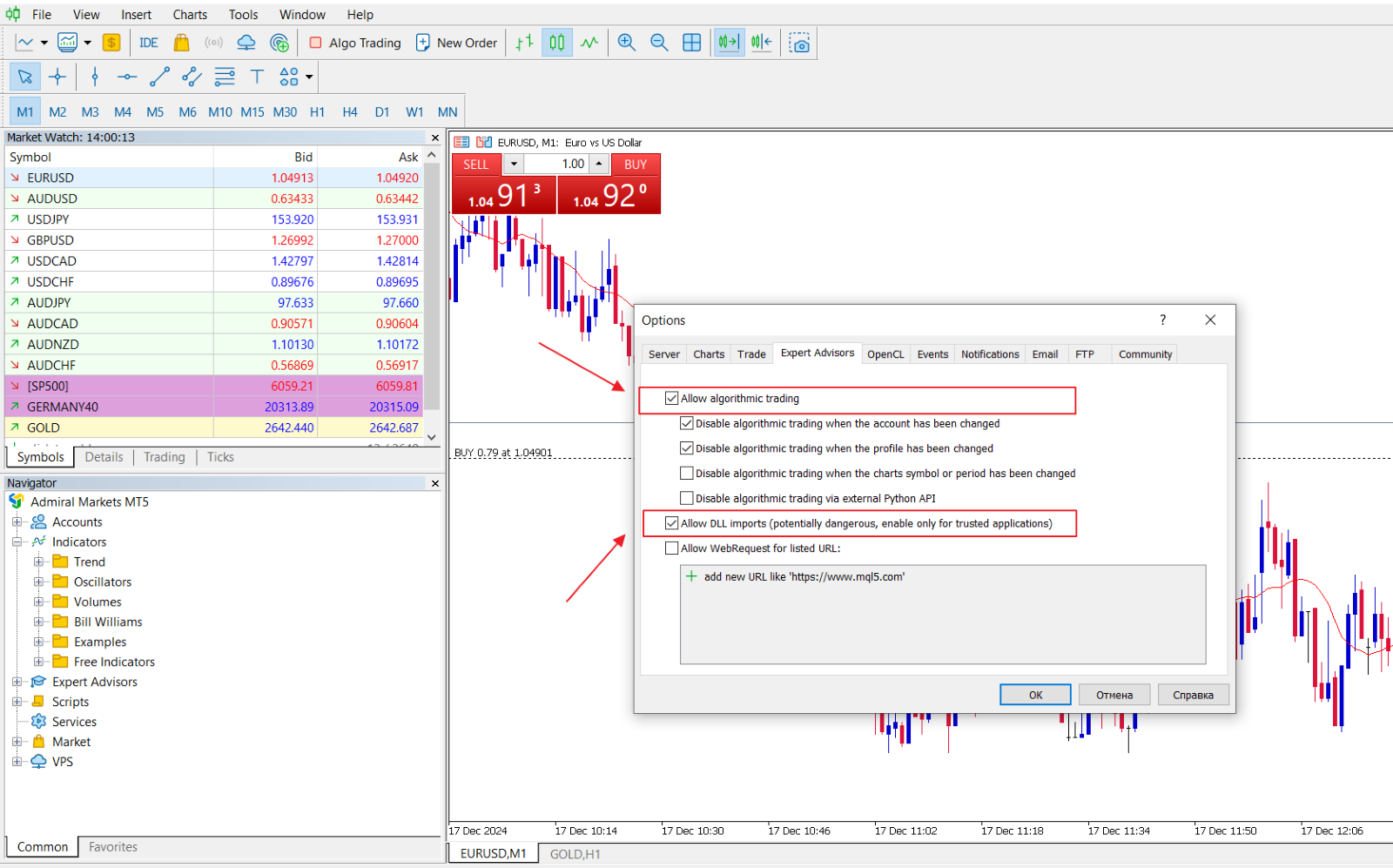Viewport: 1393px width, 868px height.
Task: Select the trendline drawing tool
Action: (x=159, y=77)
